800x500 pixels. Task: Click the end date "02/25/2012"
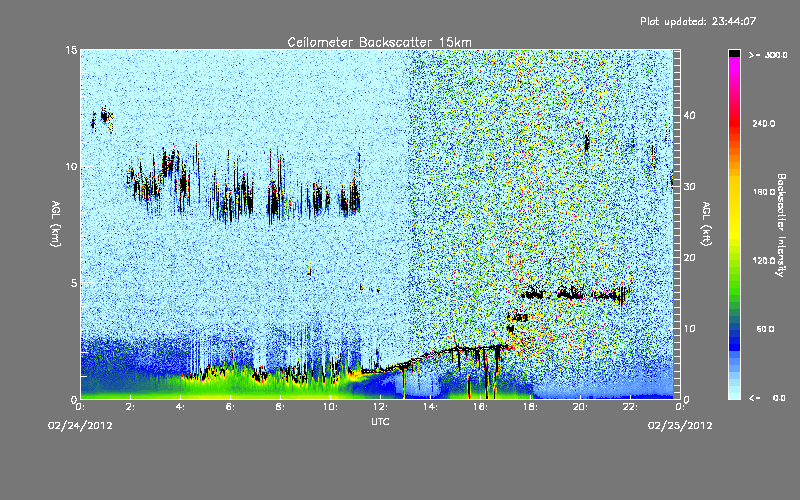pos(680,425)
